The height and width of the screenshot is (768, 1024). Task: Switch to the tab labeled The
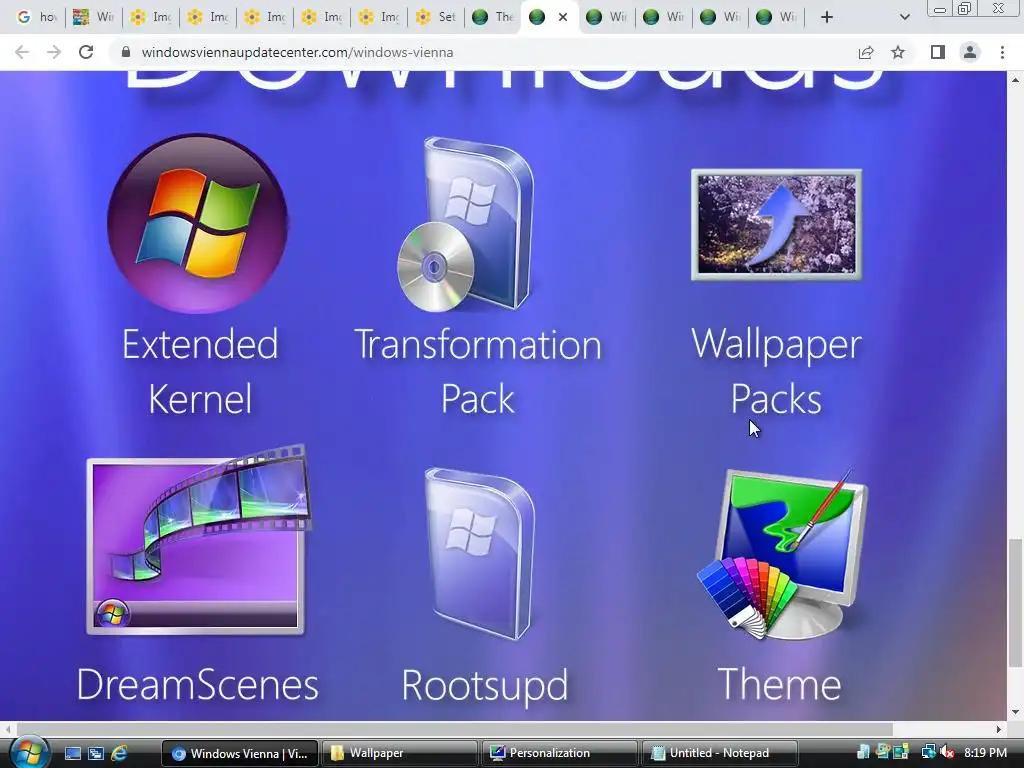point(493,17)
